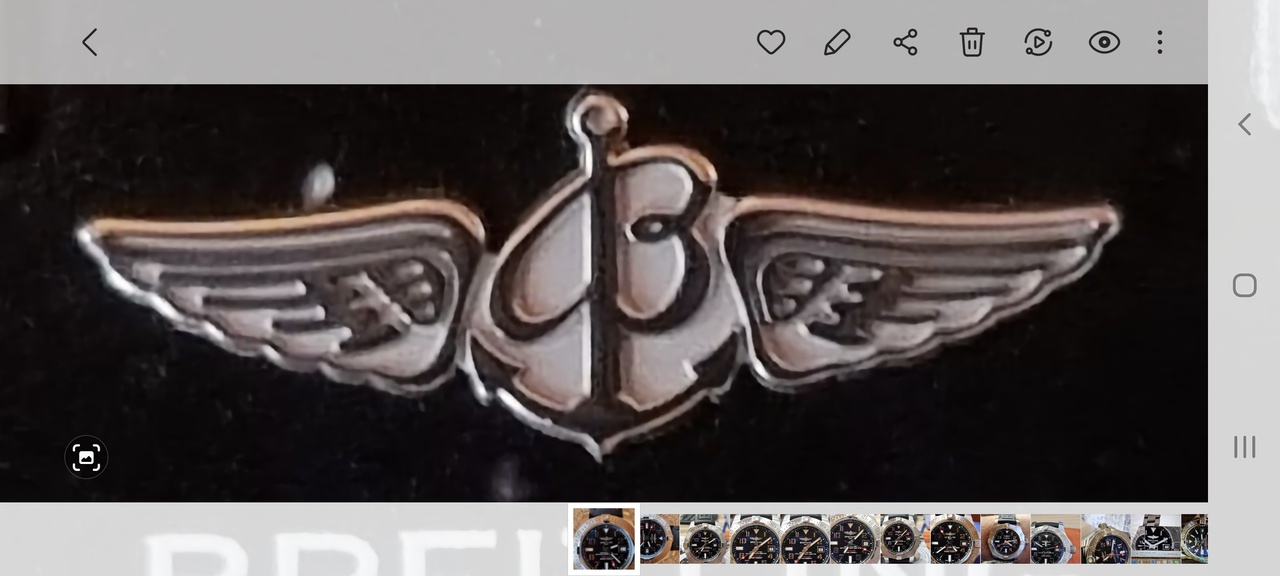The image size is (1280, 576).
Task: Tap the remaster play icon in toolbar
Action: [x=1038, y=42]
